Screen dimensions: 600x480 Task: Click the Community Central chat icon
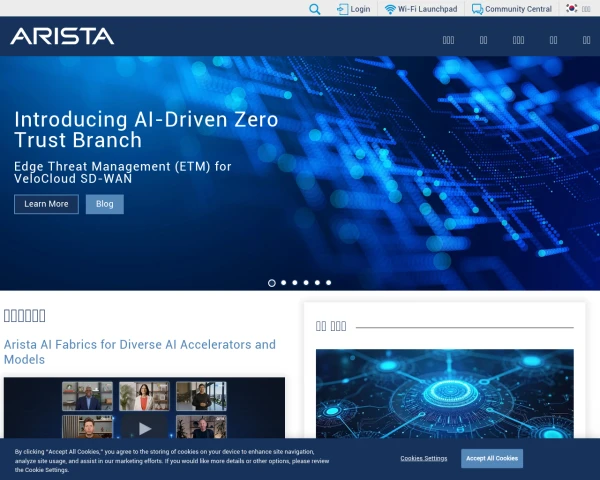[477, 9]
